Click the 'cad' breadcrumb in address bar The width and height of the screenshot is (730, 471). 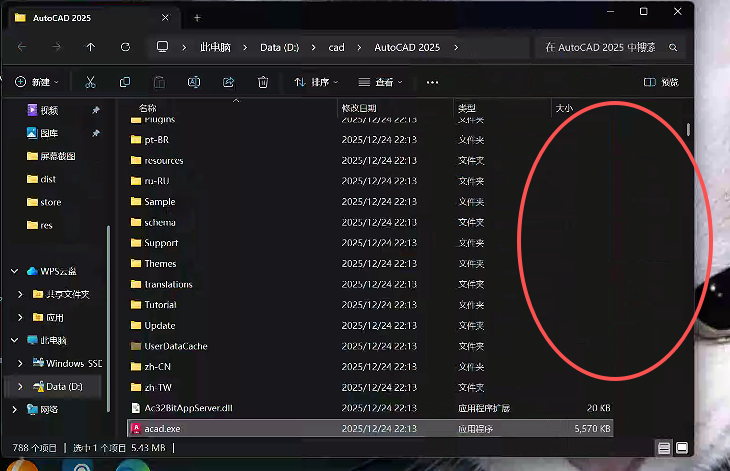(337, 47)
